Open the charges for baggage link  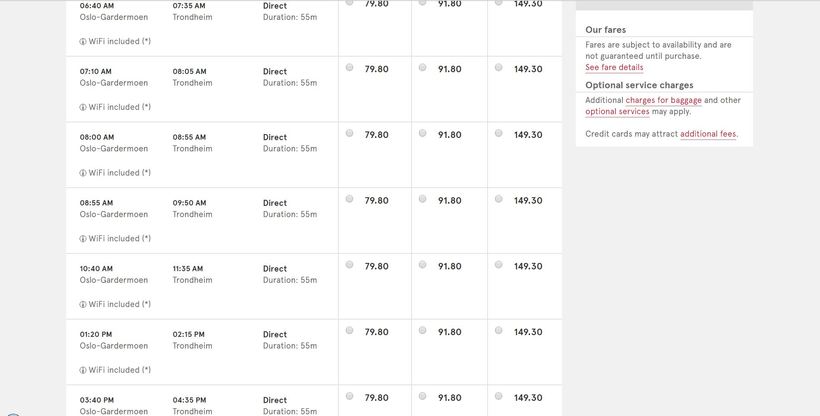tap(663, 100)
